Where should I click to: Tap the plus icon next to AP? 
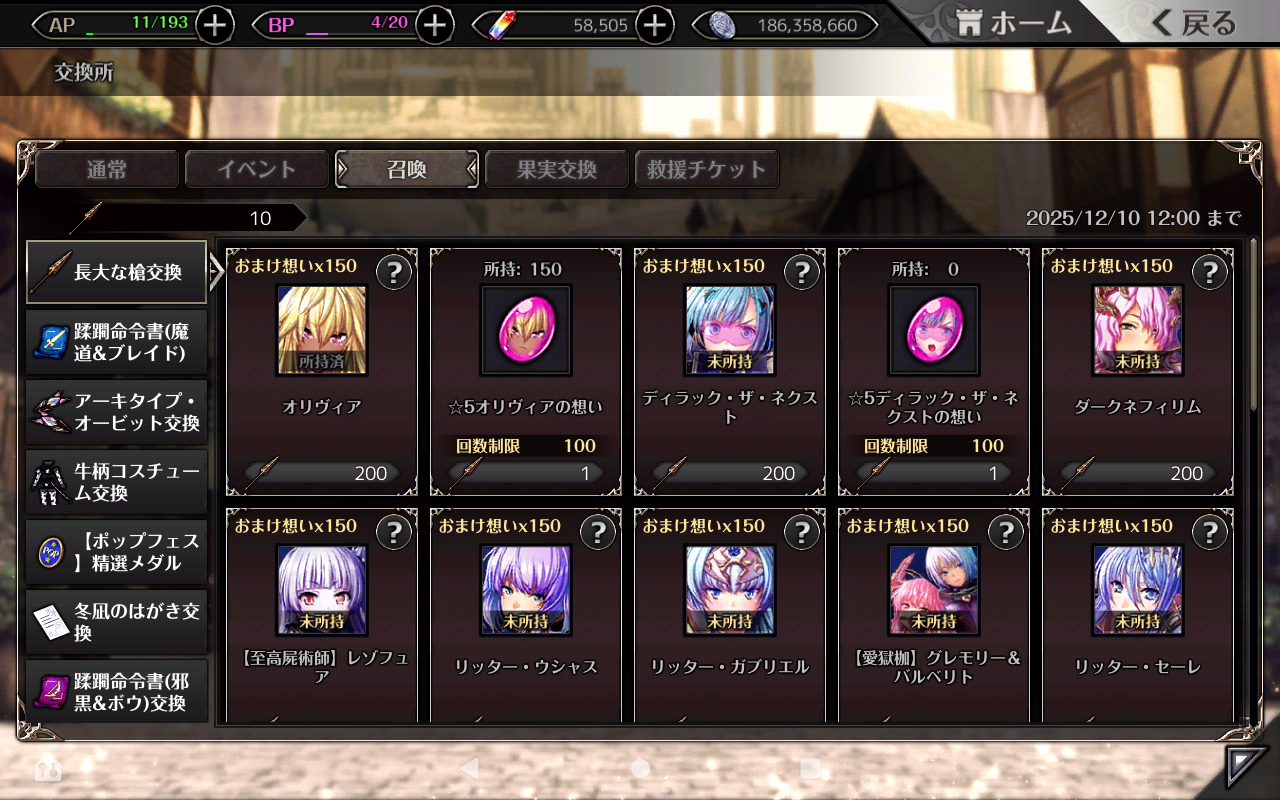215,25
